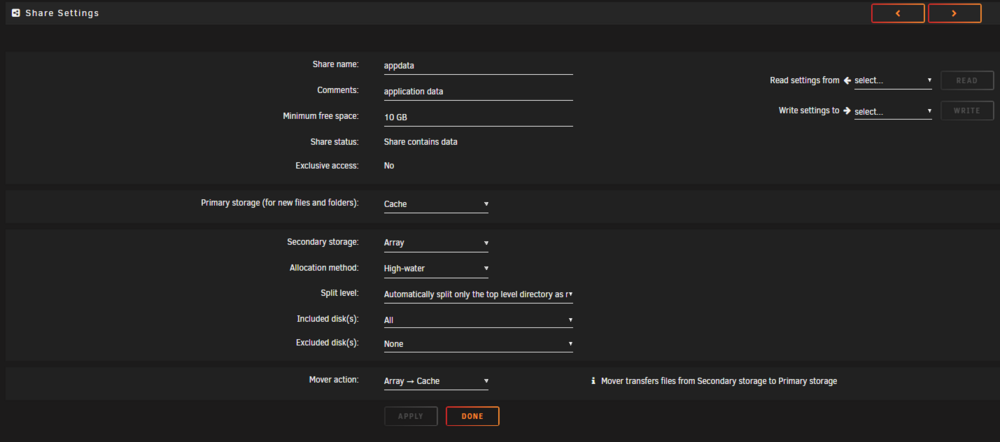Click the Exclusive access value 'No'
This screenshot has height=442, width=1000.
pyautogui.click(x=389, y=166)
